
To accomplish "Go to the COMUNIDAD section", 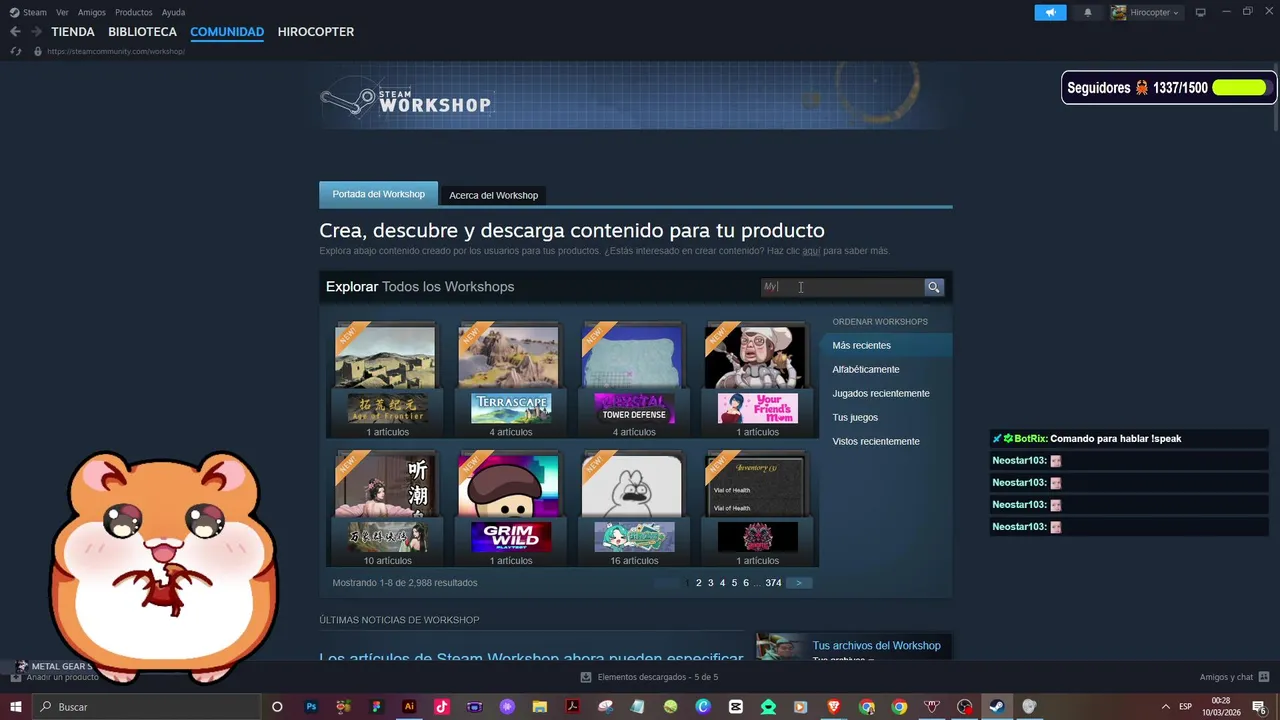I will 227,32.
